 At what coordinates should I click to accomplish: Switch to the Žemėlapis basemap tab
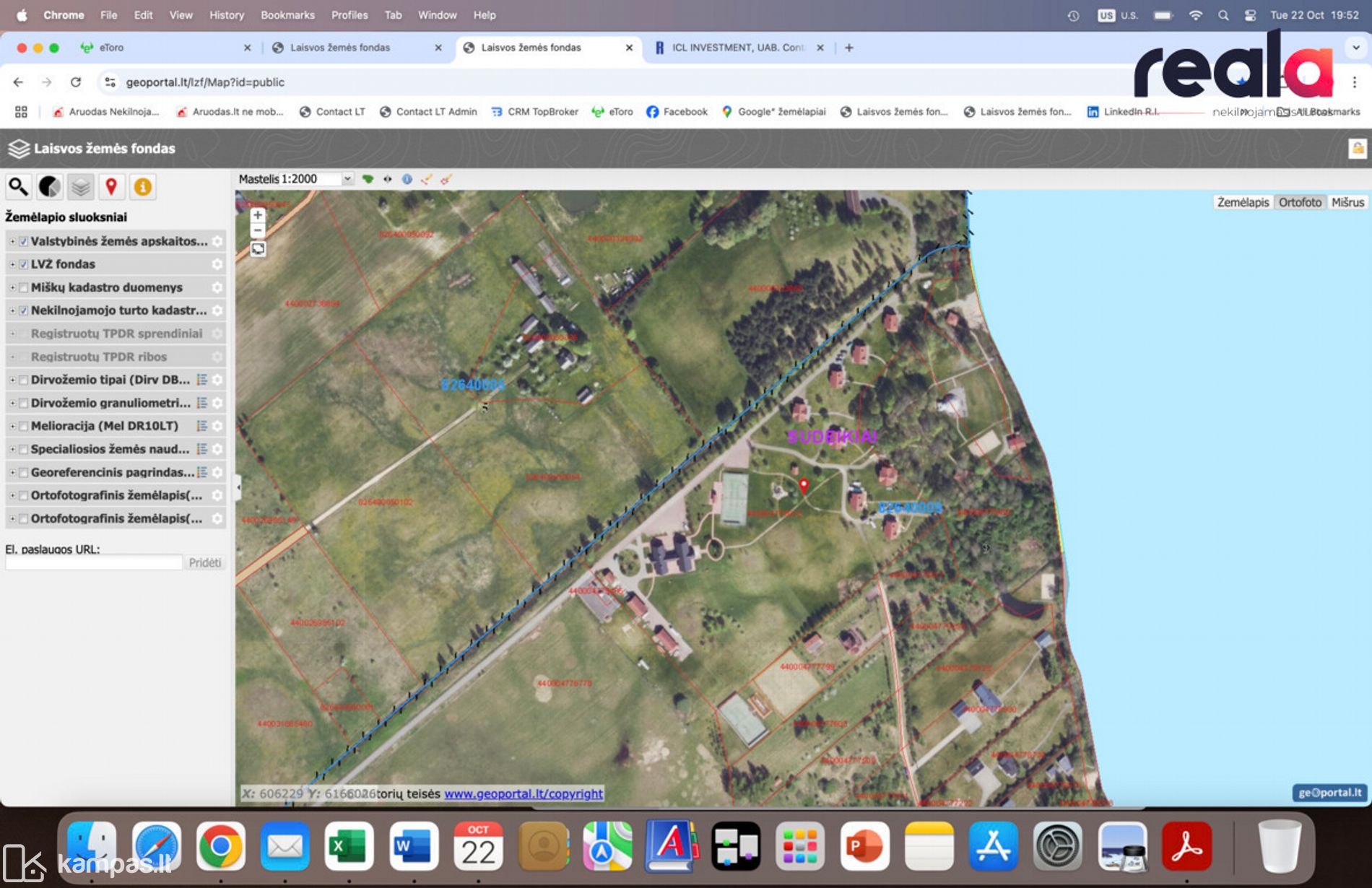point(1242,202)
